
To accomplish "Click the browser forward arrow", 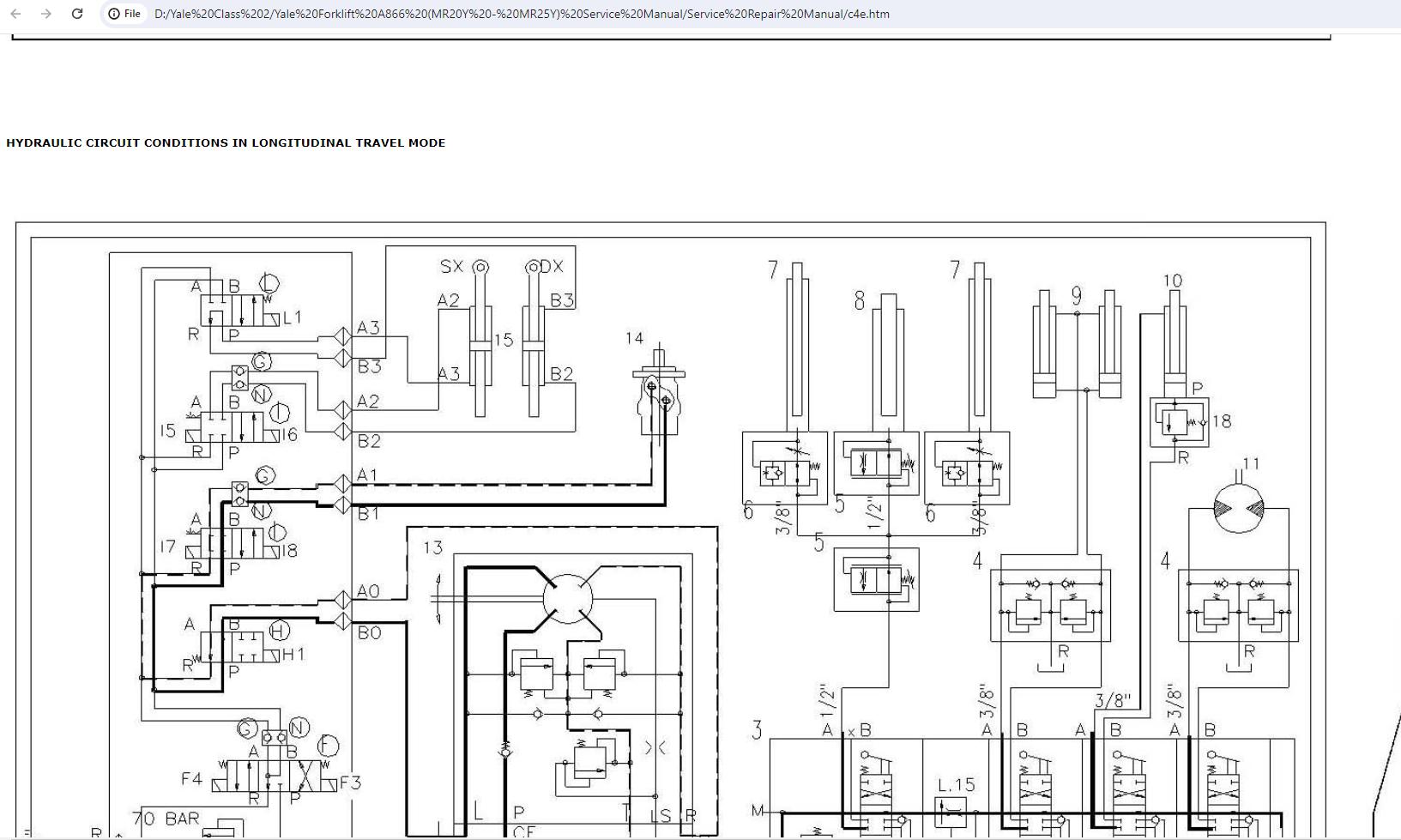I will click(x=46, y=14).
